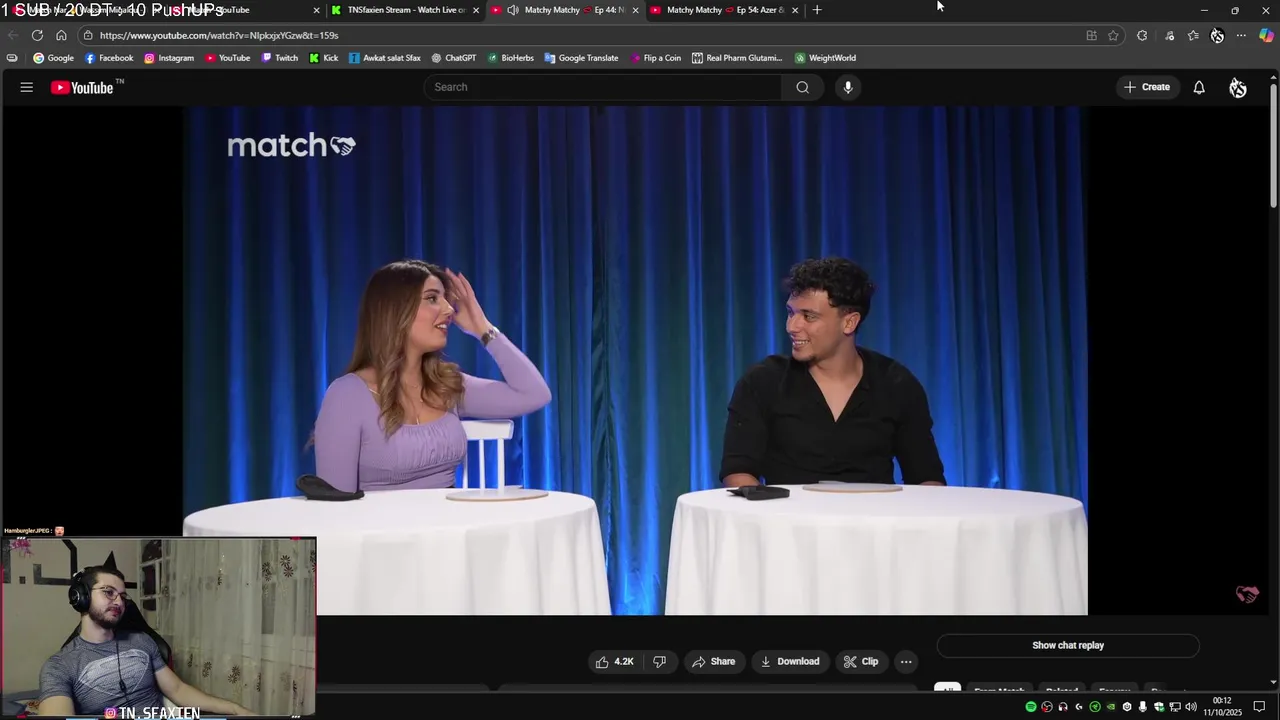Click the Download button below the video
Image resolution: width=1280 pixels, height=720 pixels.
[x=789, y=661]
